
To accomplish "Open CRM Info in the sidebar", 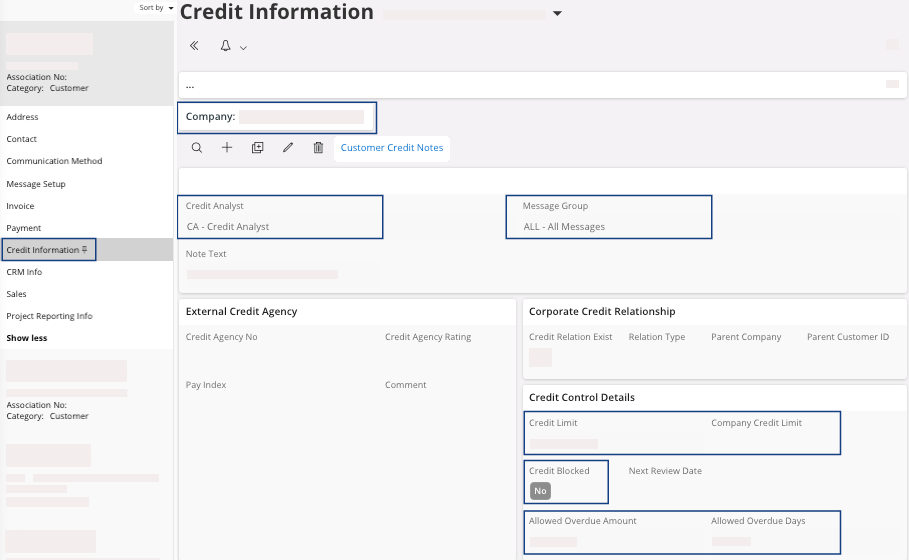I will (x=24, y=272).
